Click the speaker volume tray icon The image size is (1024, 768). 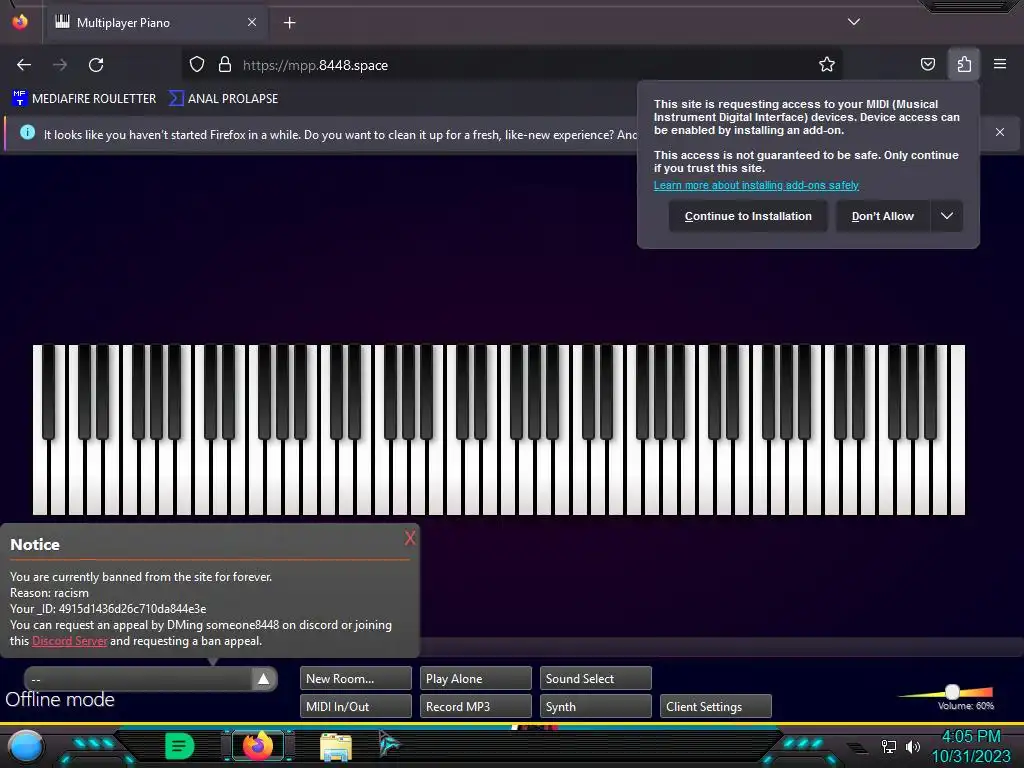coord(913,746)
